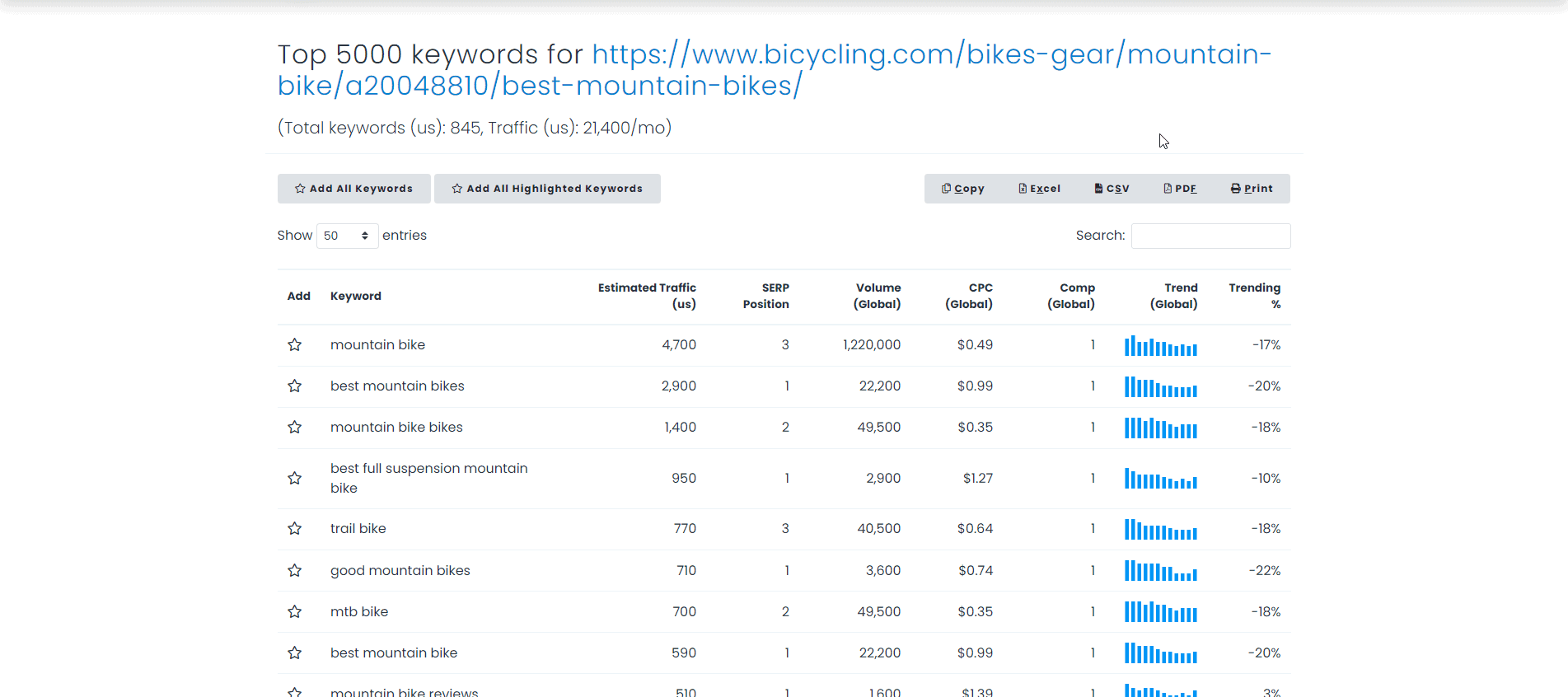Star 'best full suspension mountain bike' row
Image resolution: width=1568 pixels, height=697 pixels.
[x=294, y=479]
